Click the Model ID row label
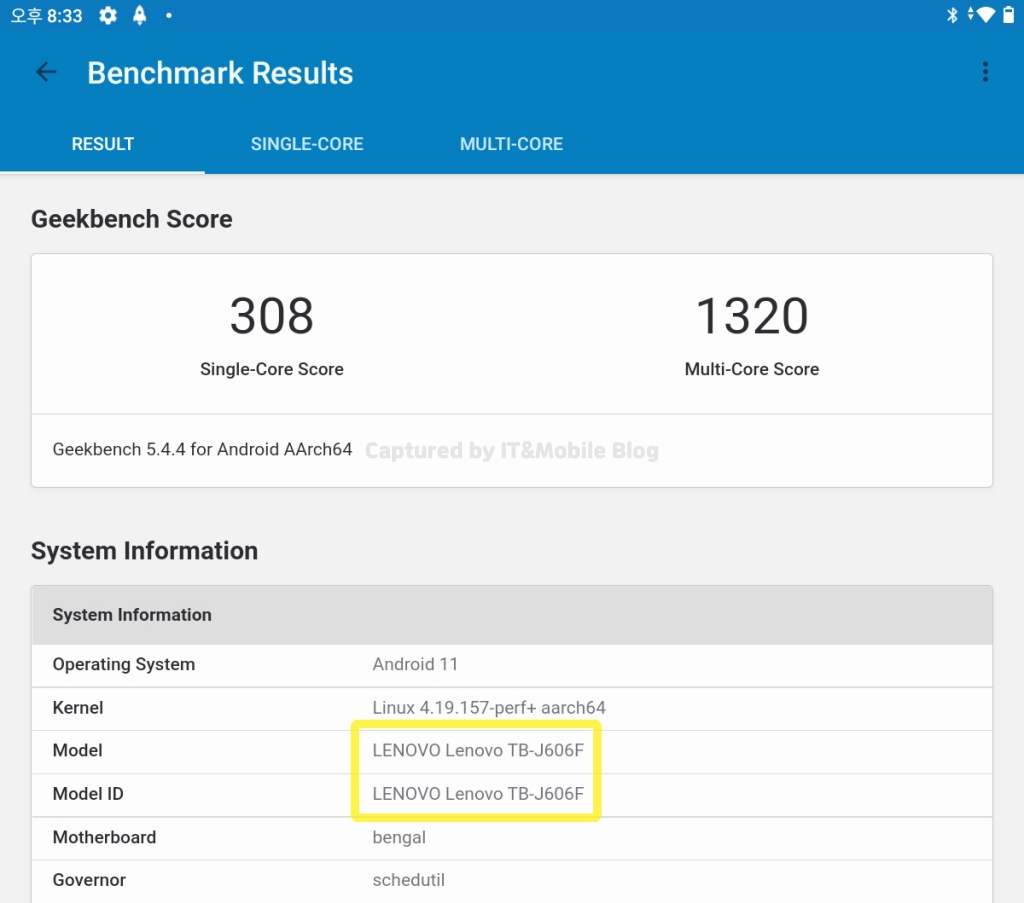This screenshot has width=1024, height=903. click(x=88, y=794)
